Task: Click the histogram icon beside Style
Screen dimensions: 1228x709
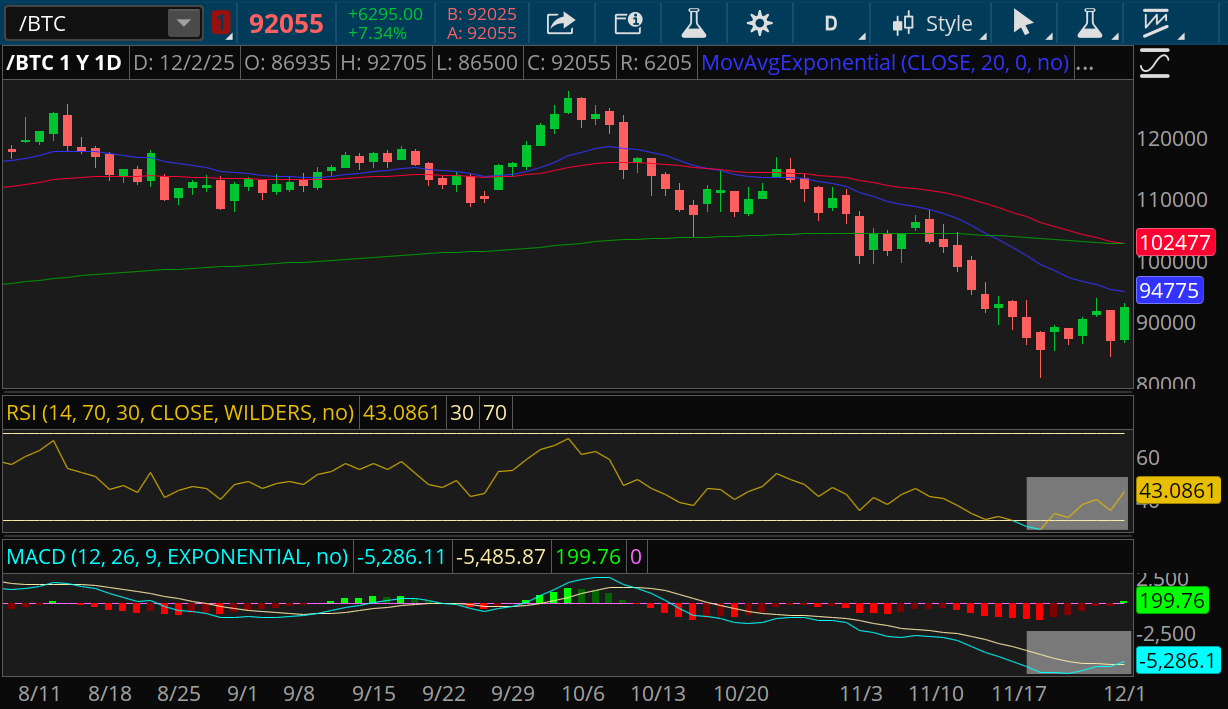Action: pyautogui.click(x=903, y=22)
